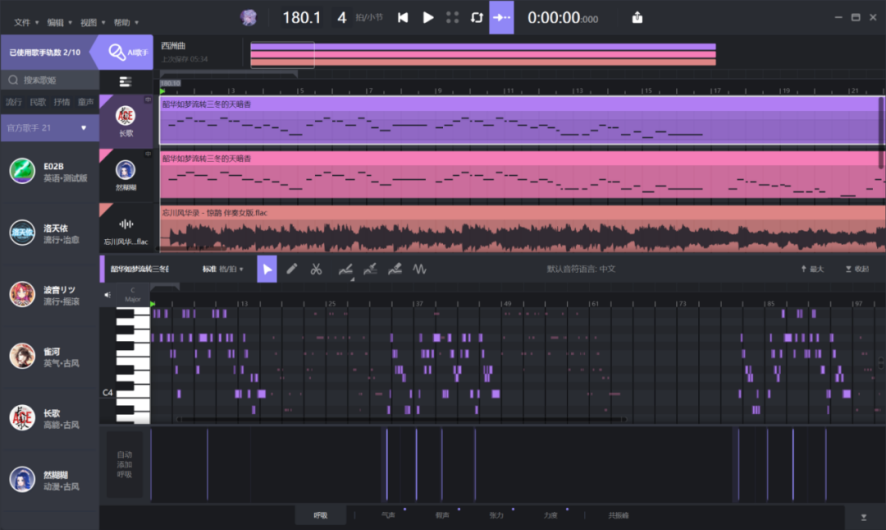Screen dimensions: 886x530
Task: Open the AI歌手 panel tab
Action: coord(127,52)
